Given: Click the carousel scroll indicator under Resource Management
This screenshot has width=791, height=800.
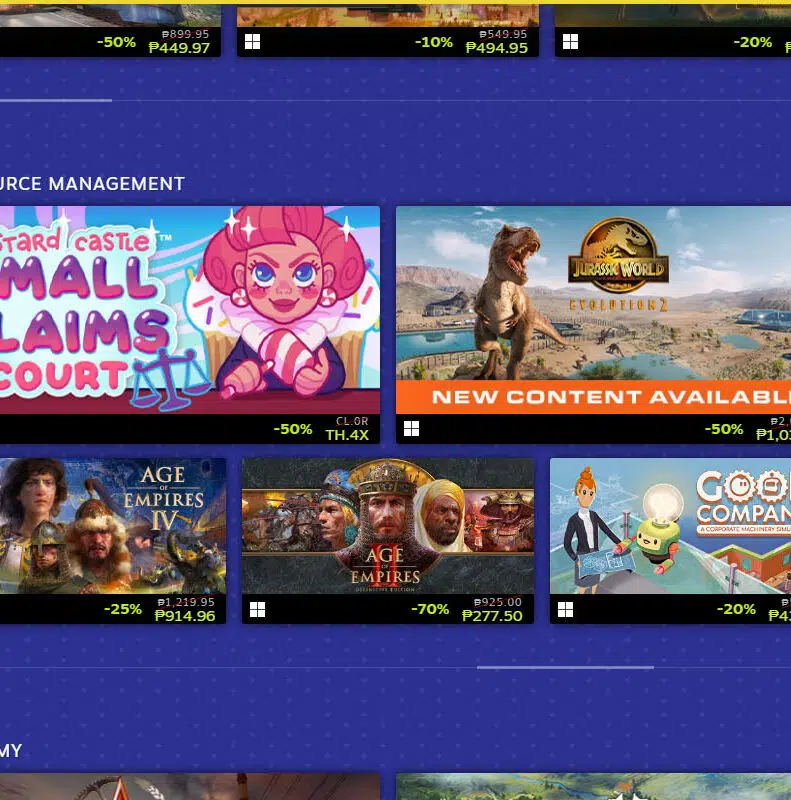Looking at the screenshot, I should point(565,667).
